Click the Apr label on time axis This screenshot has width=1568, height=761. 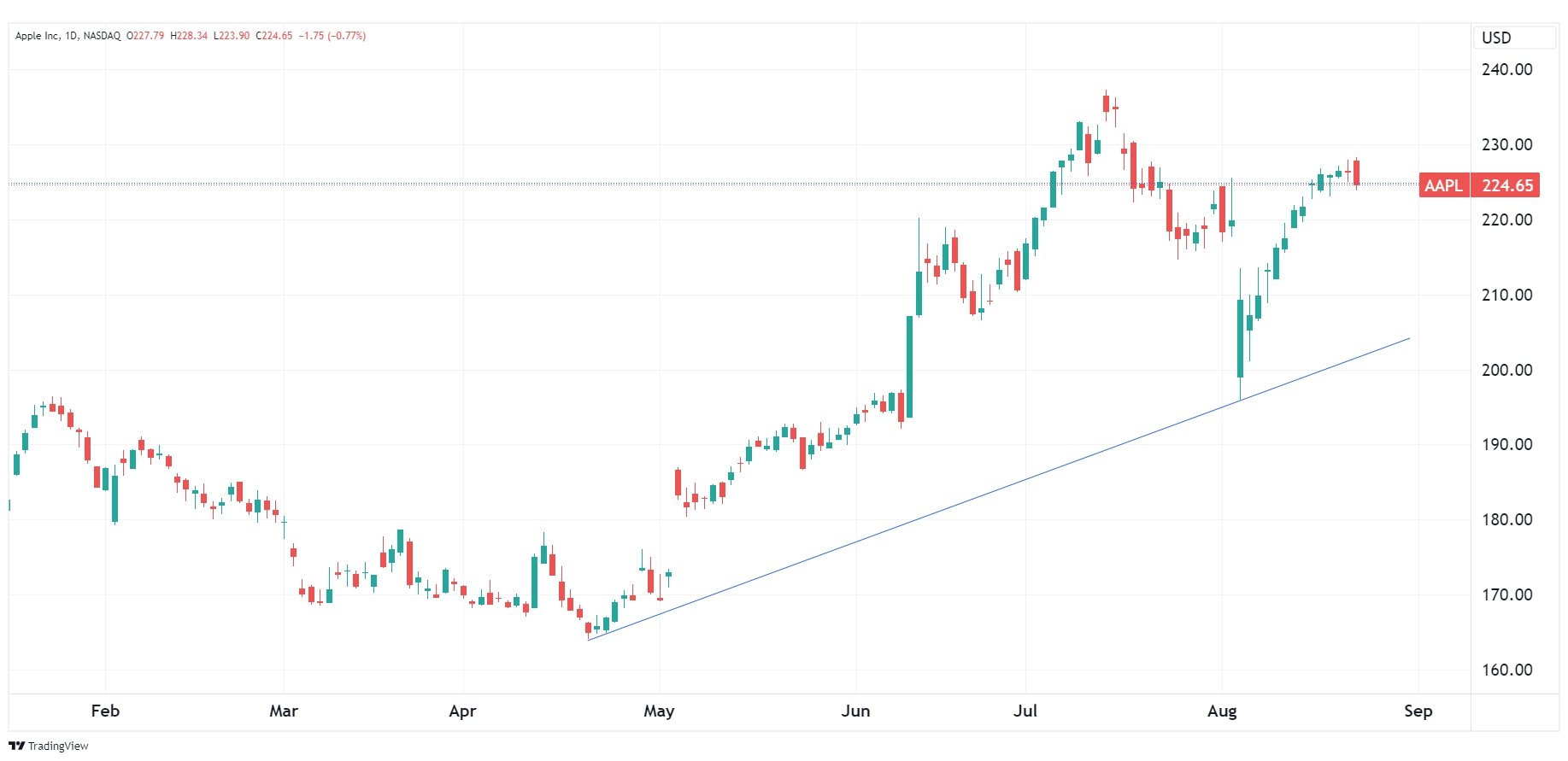point(462,711)
